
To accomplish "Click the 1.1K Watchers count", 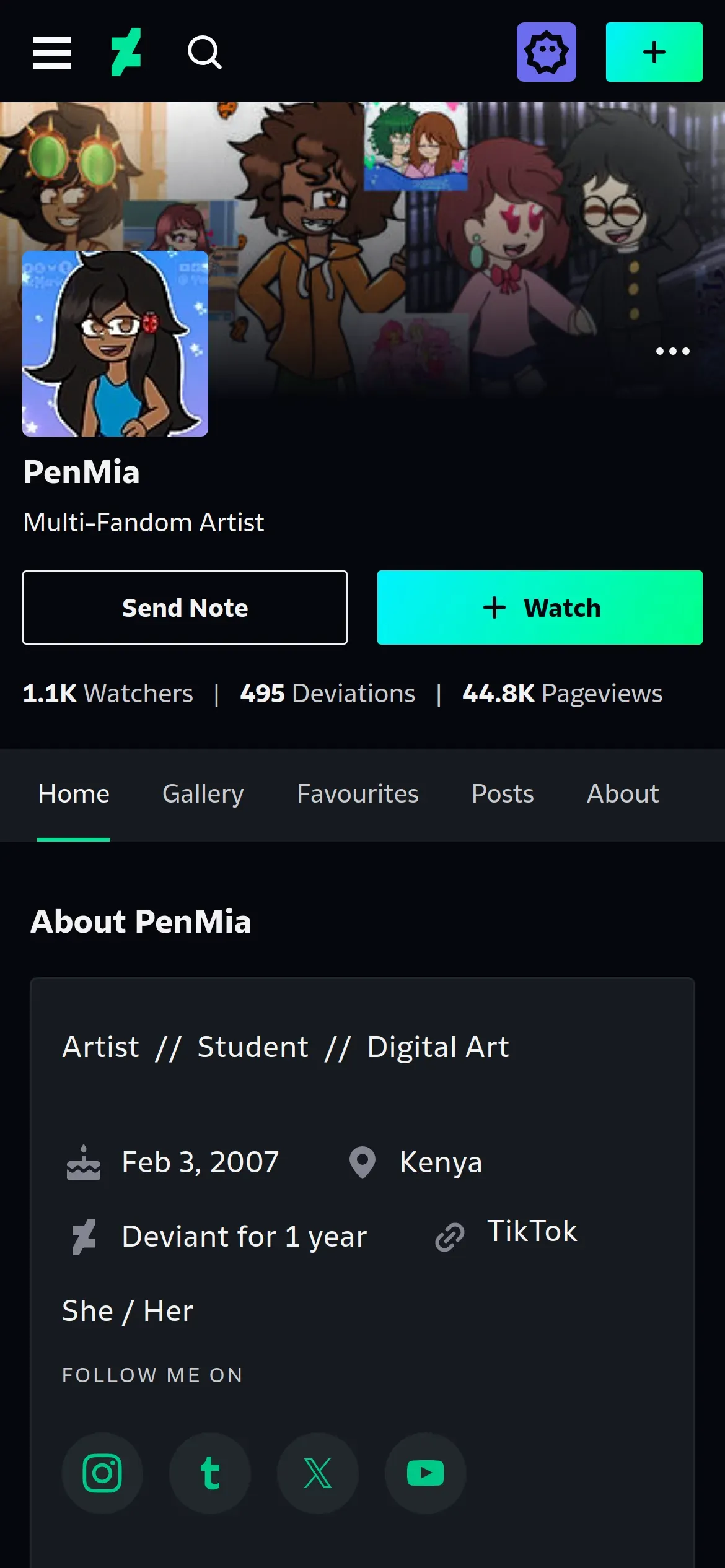I will point(108,694).
